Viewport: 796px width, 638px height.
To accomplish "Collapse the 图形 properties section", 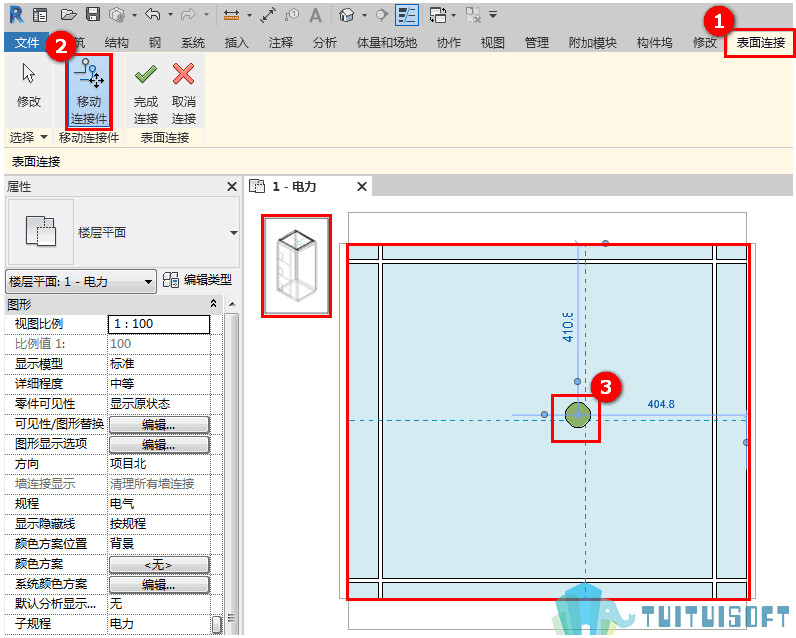I will (214, 304).
